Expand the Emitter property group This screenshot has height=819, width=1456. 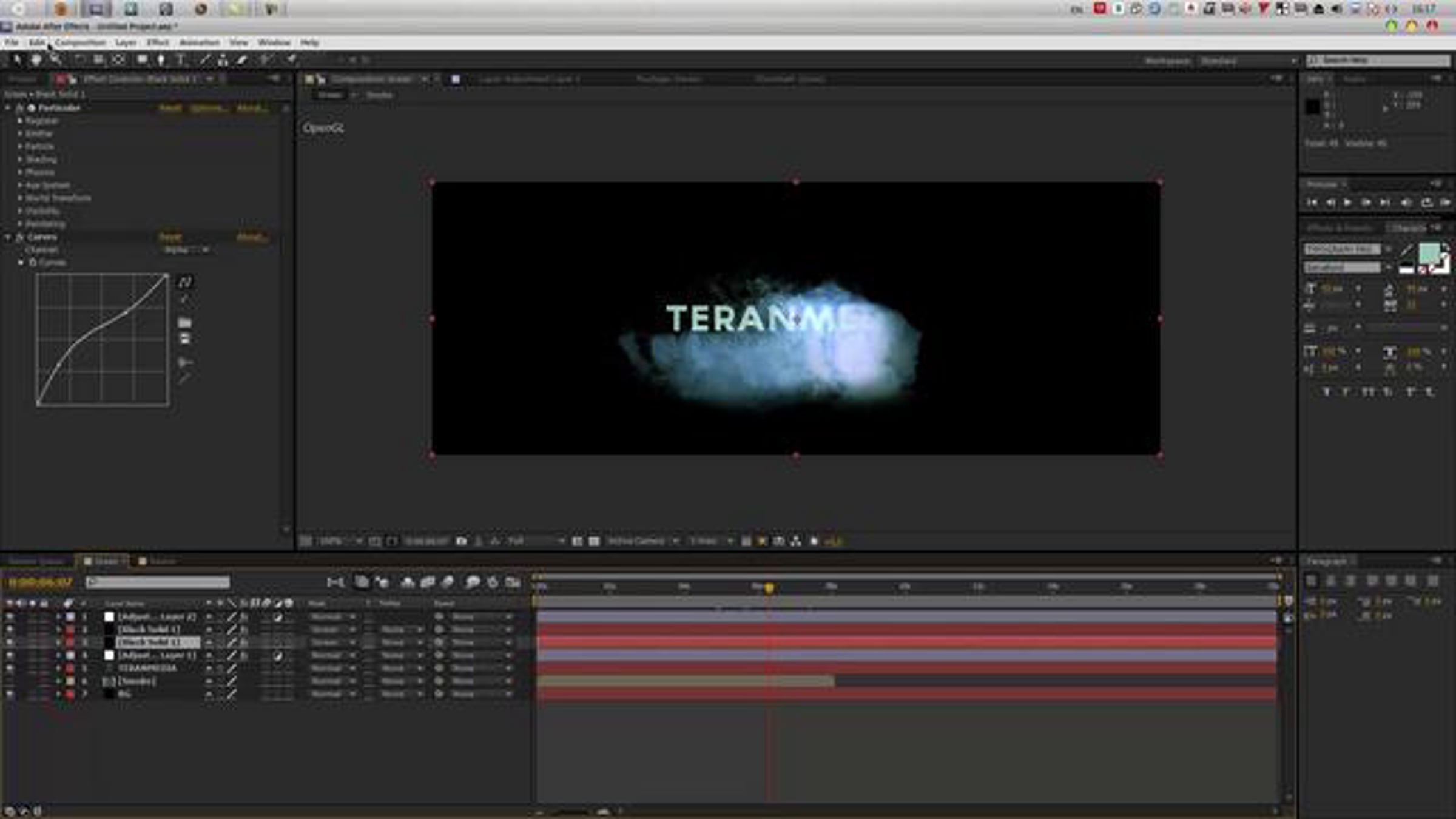pos(20,133)
